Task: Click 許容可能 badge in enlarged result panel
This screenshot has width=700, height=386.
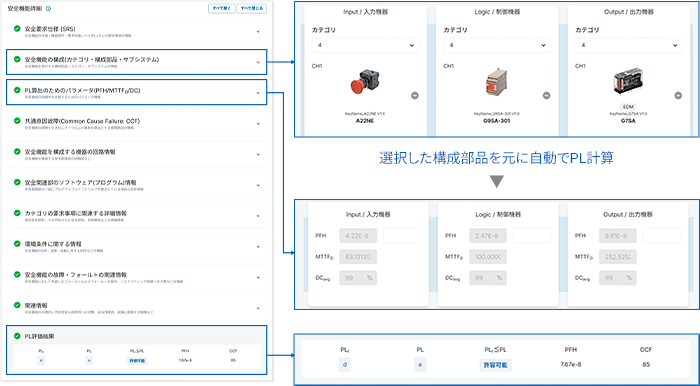Action: [496, 365]
